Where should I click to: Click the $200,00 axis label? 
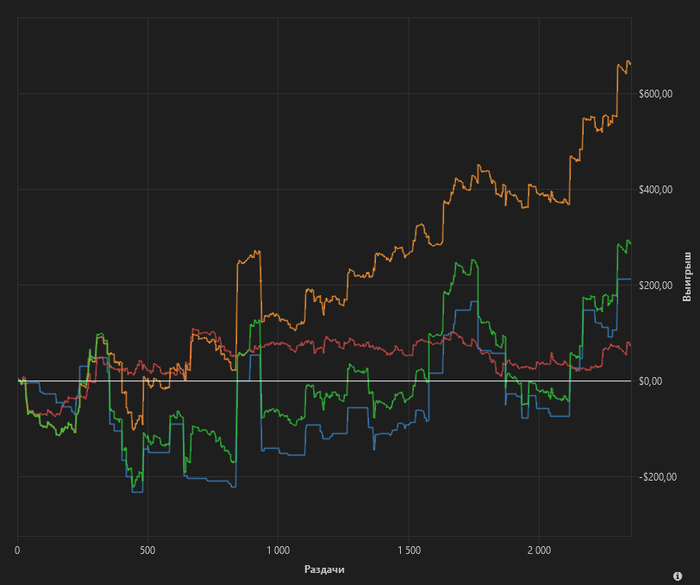(x=655, y=285)
